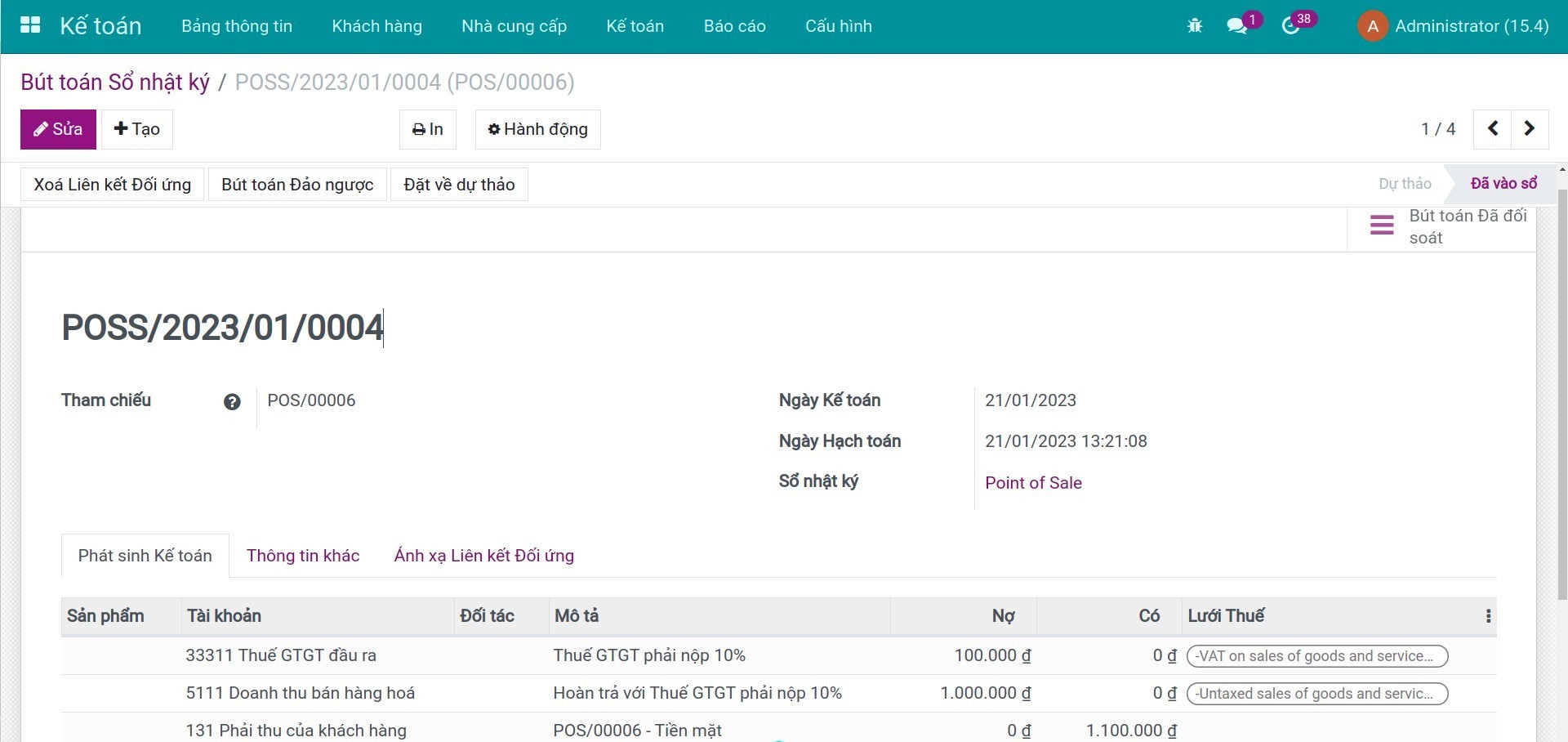1568x742 pixels.
Task: Click the vertical page scrollbar
Action: pos(1562,392)
